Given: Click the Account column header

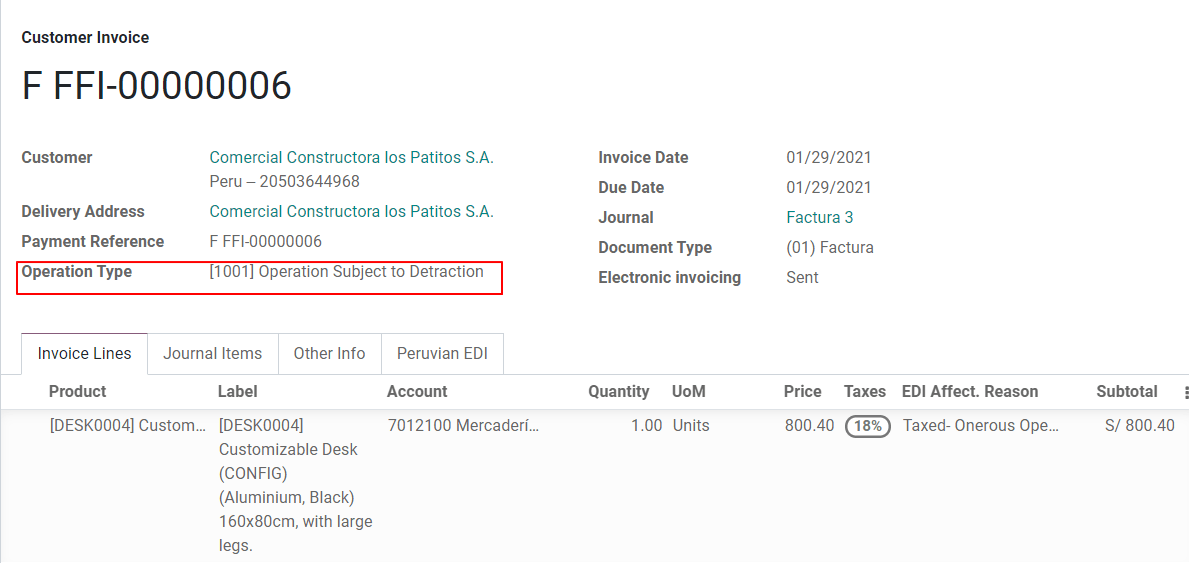Looking at the screenshot, I should point(417,392).
